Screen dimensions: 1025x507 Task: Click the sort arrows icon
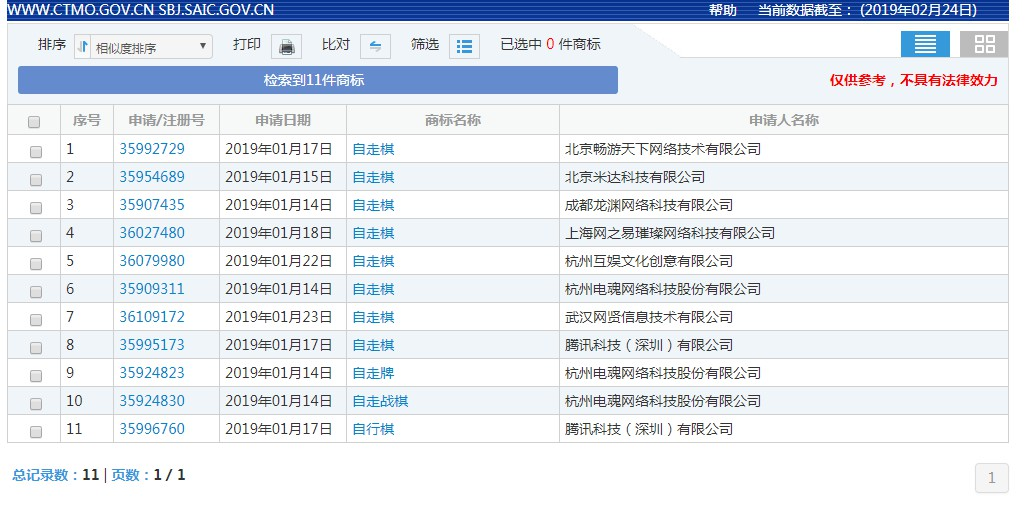83,47
